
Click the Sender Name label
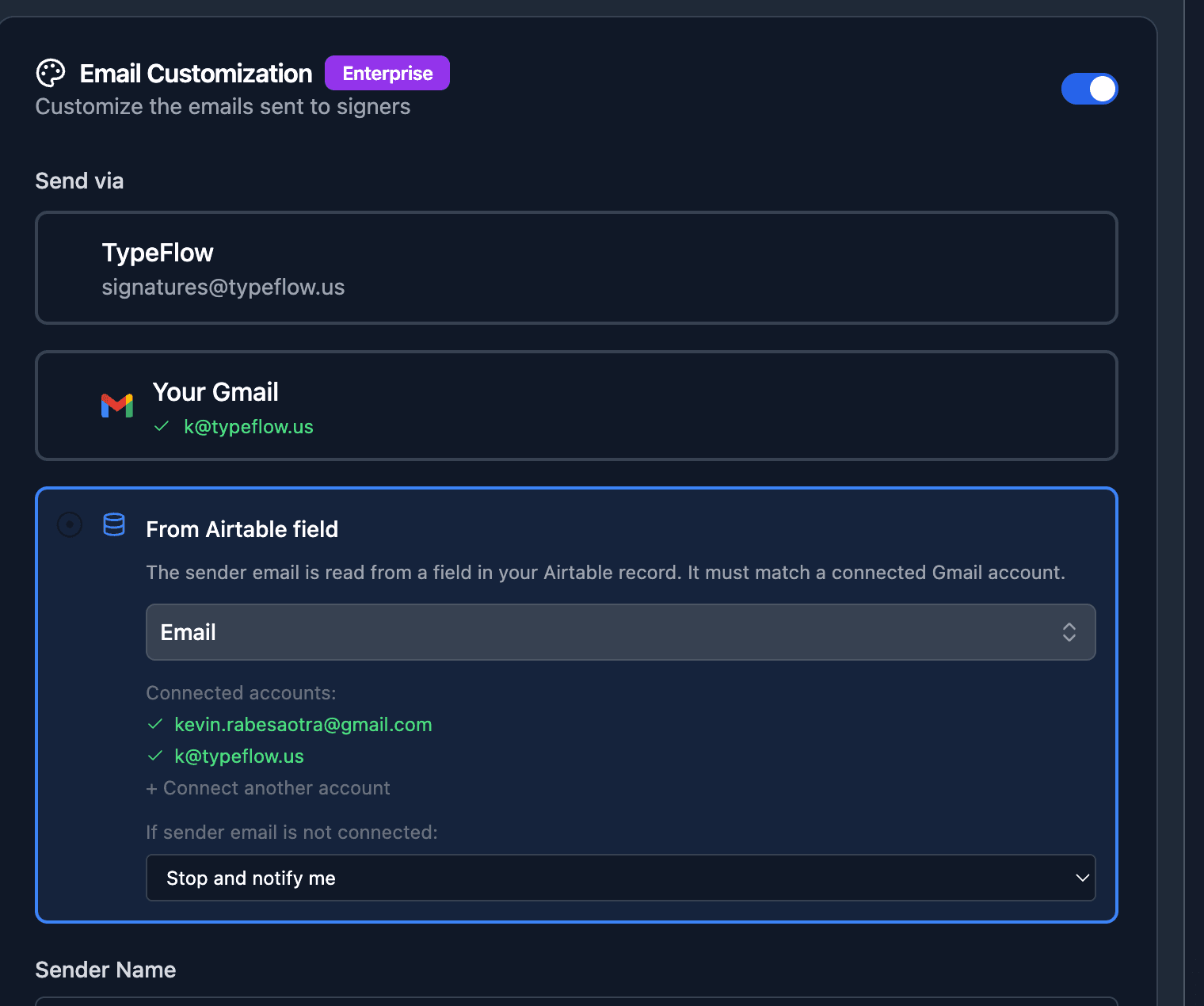pos(105,970)
